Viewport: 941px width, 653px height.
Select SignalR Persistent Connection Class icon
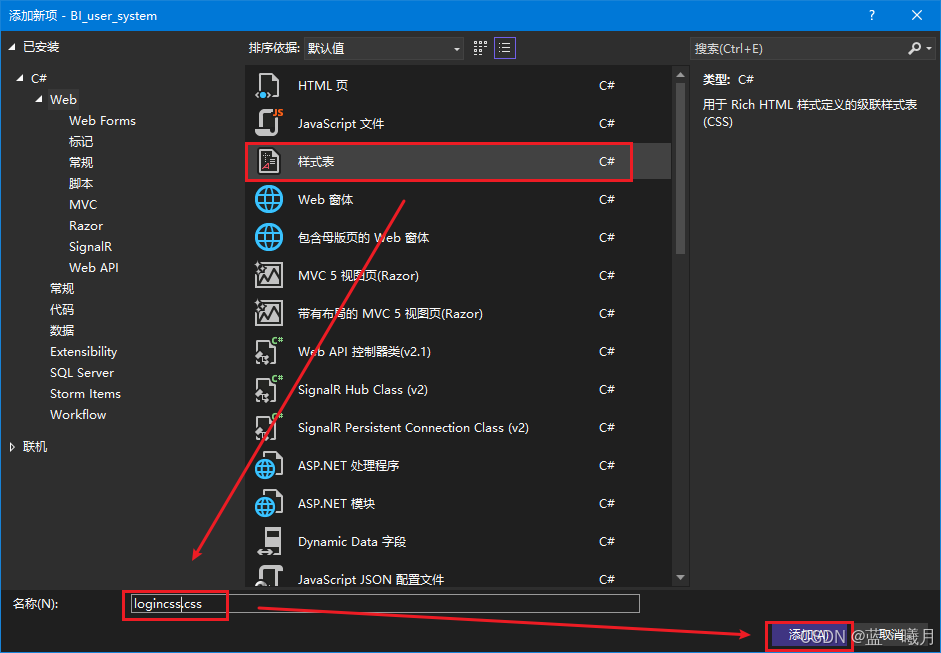pyautogui.click(x=268, y=427)
